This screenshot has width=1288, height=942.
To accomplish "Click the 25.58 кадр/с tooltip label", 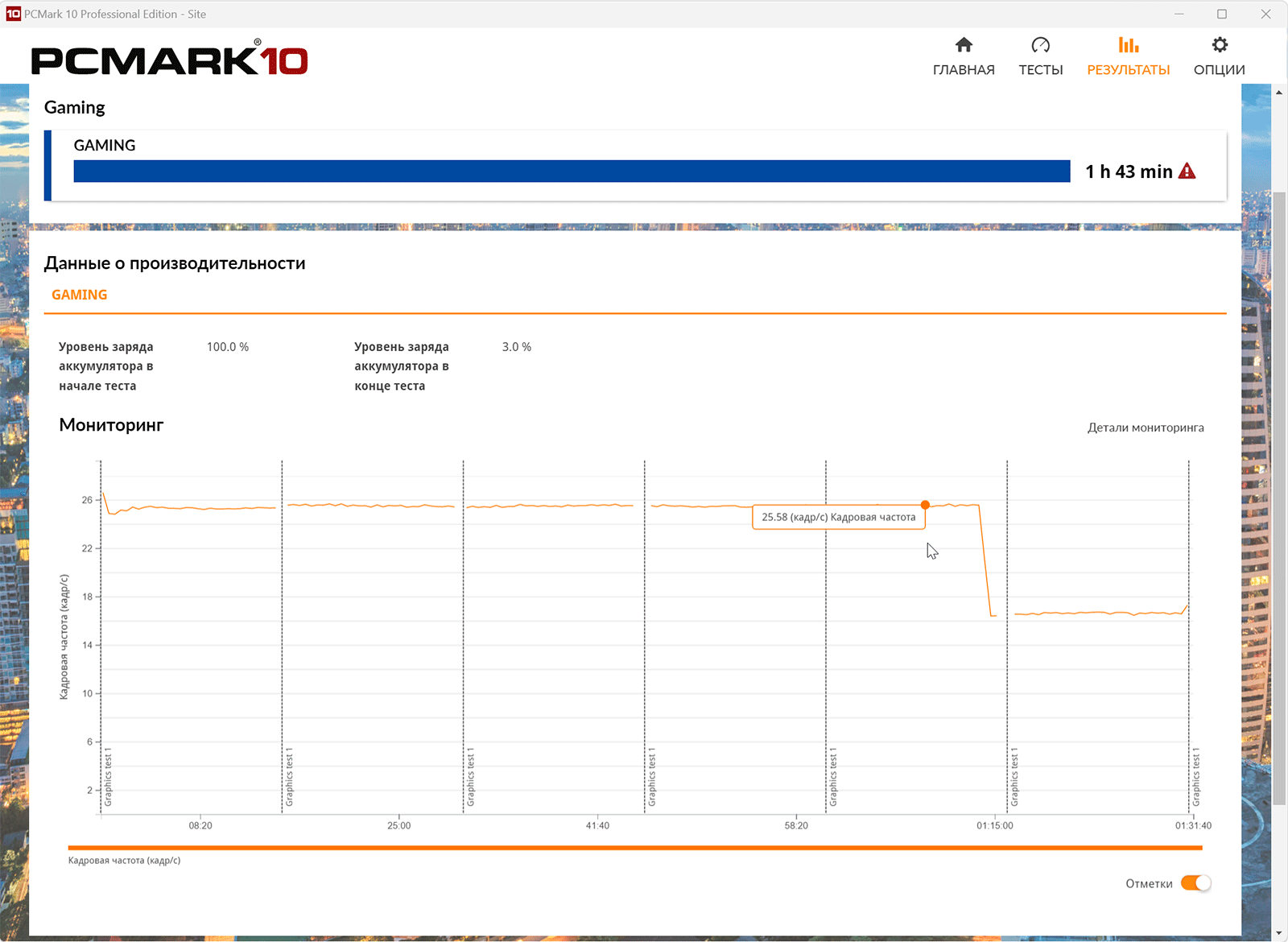I will 839,517.
